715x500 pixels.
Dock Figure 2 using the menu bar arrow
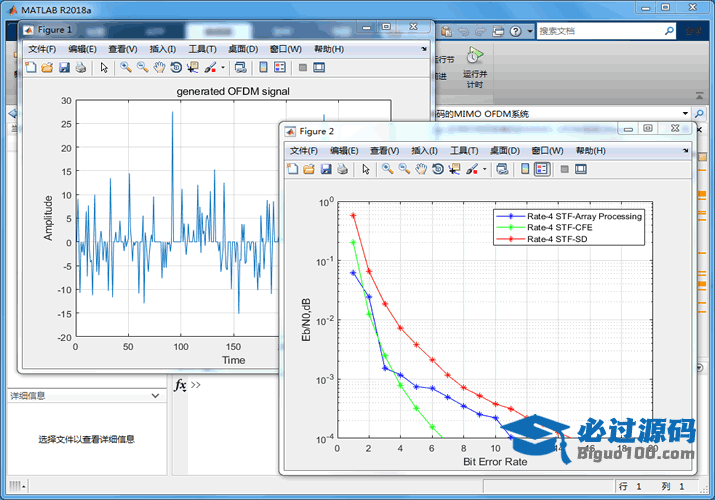coord(685,150)
